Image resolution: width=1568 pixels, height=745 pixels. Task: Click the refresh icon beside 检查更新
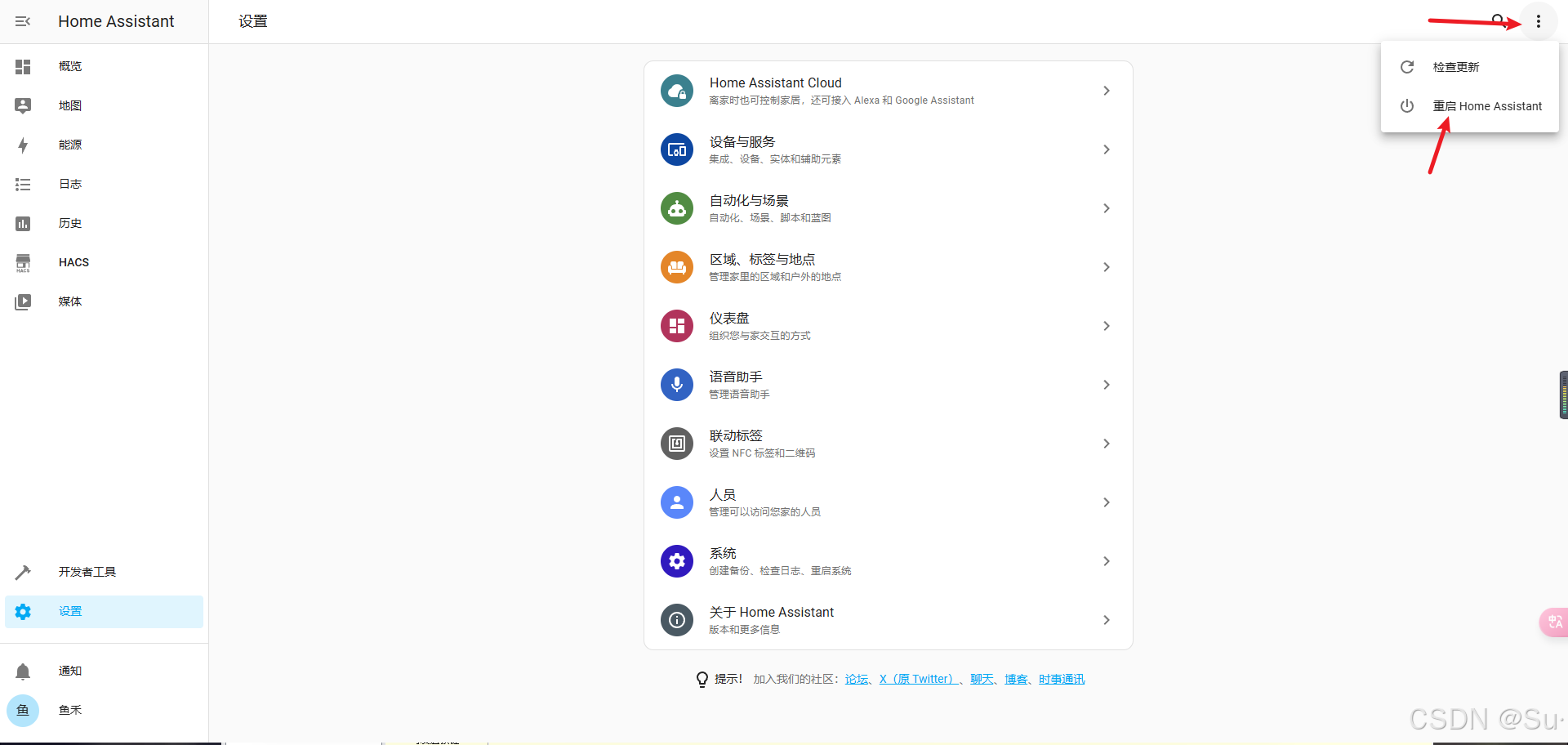tap(1407, 67)
